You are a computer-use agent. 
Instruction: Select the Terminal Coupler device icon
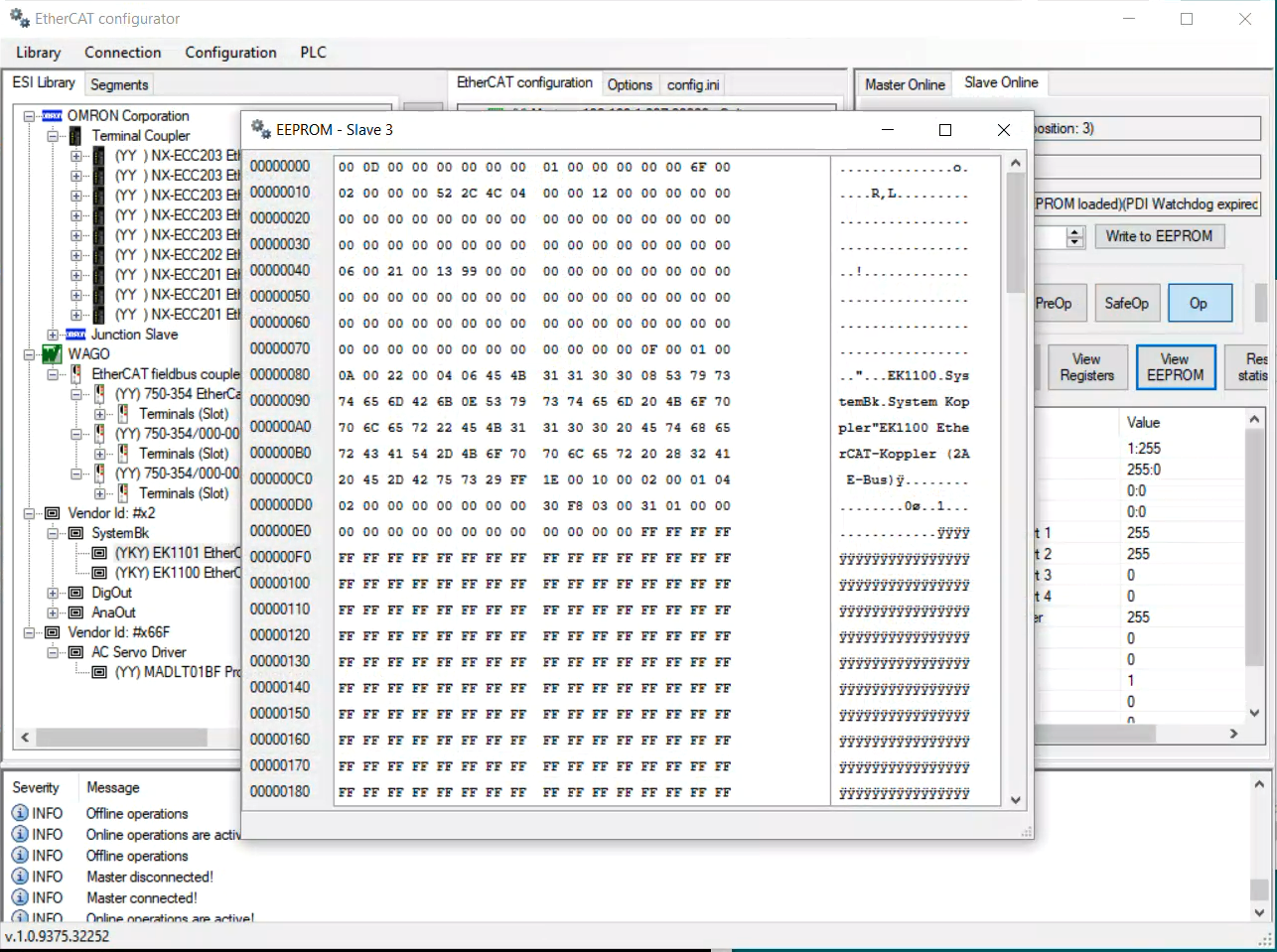tap(75, 136)
